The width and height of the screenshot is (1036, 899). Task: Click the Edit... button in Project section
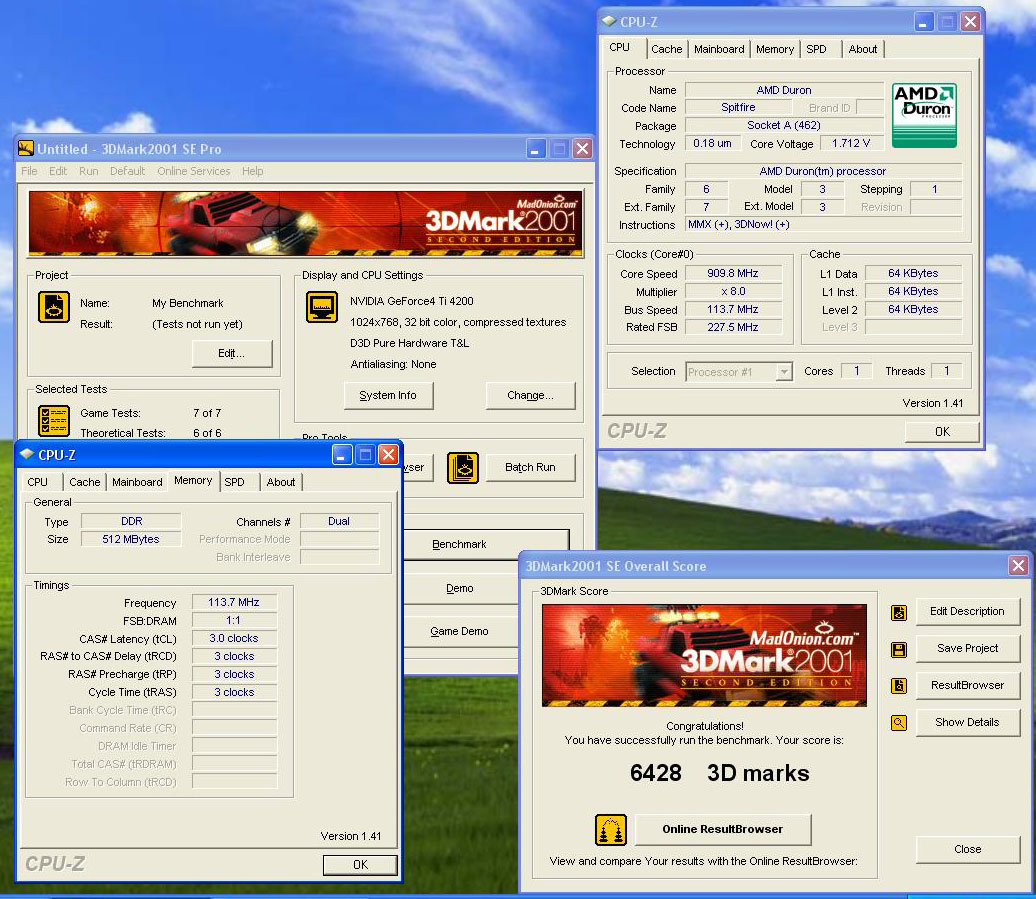pos(232,353)
